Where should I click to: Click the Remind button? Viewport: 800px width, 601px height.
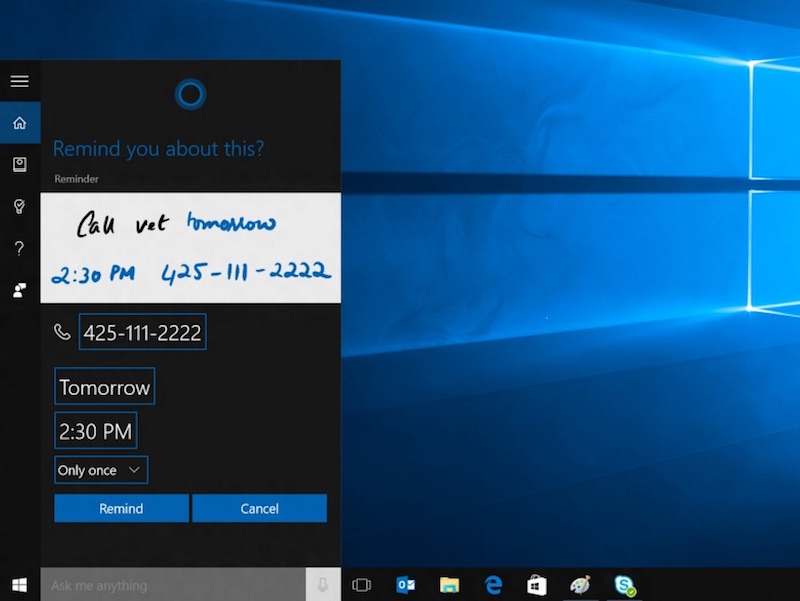click(121, 508)
